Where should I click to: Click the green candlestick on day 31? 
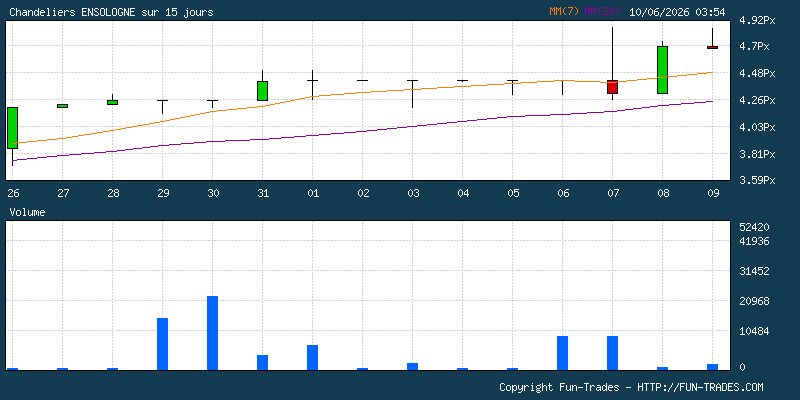coord(262,91)
